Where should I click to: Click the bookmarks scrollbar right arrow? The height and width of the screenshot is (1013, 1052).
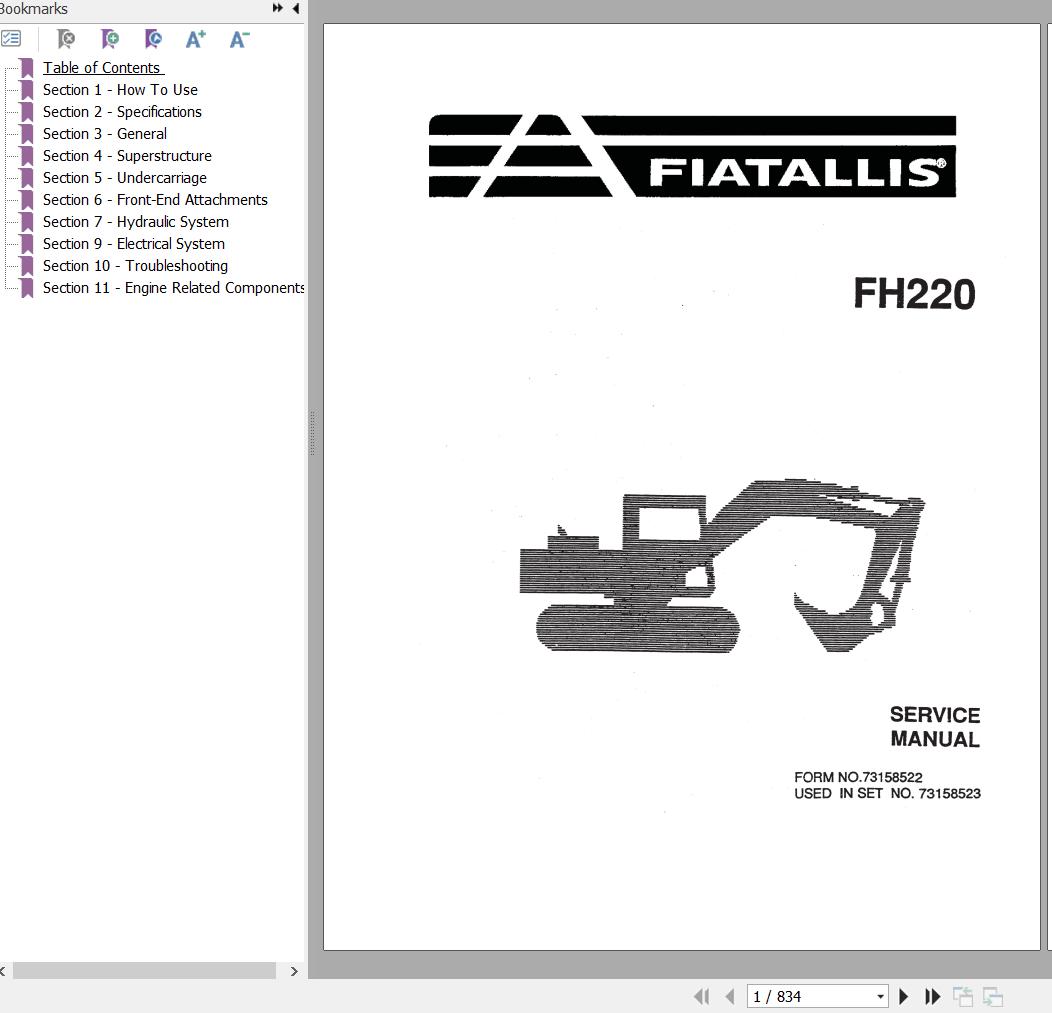coord(294,971)
